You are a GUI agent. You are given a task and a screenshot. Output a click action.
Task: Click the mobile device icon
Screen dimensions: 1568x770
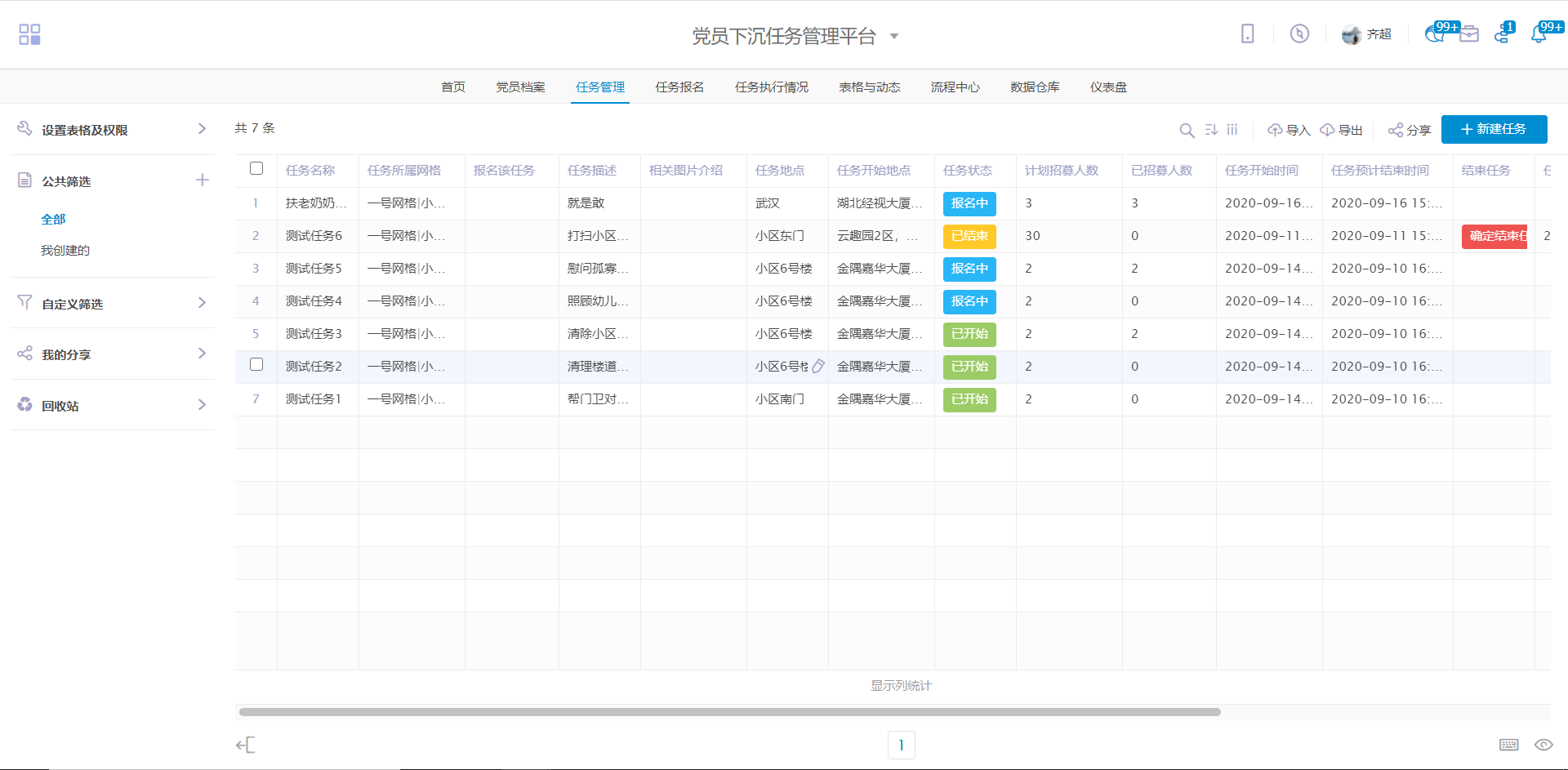point(1247,33)
